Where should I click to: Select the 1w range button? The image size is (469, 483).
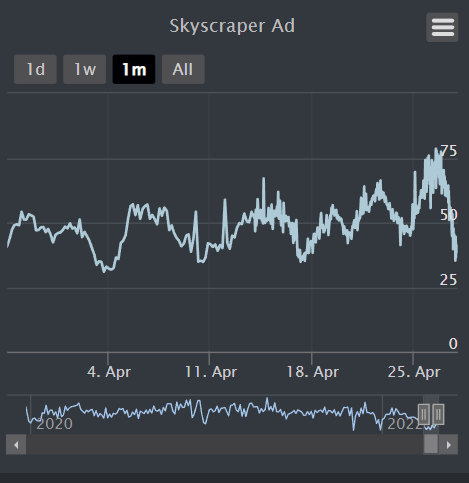(x=85, y=69)
